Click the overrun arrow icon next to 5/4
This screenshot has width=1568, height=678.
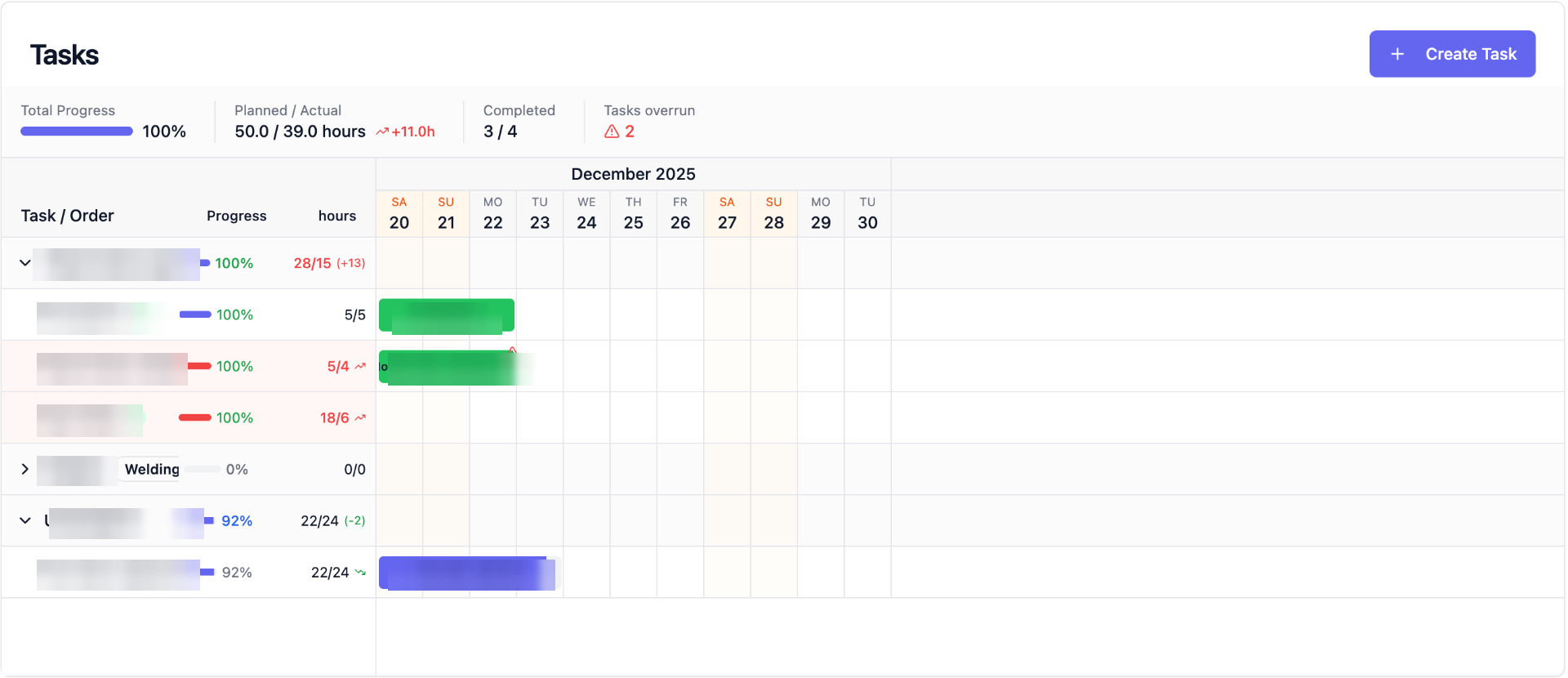(x=360, y=366)
